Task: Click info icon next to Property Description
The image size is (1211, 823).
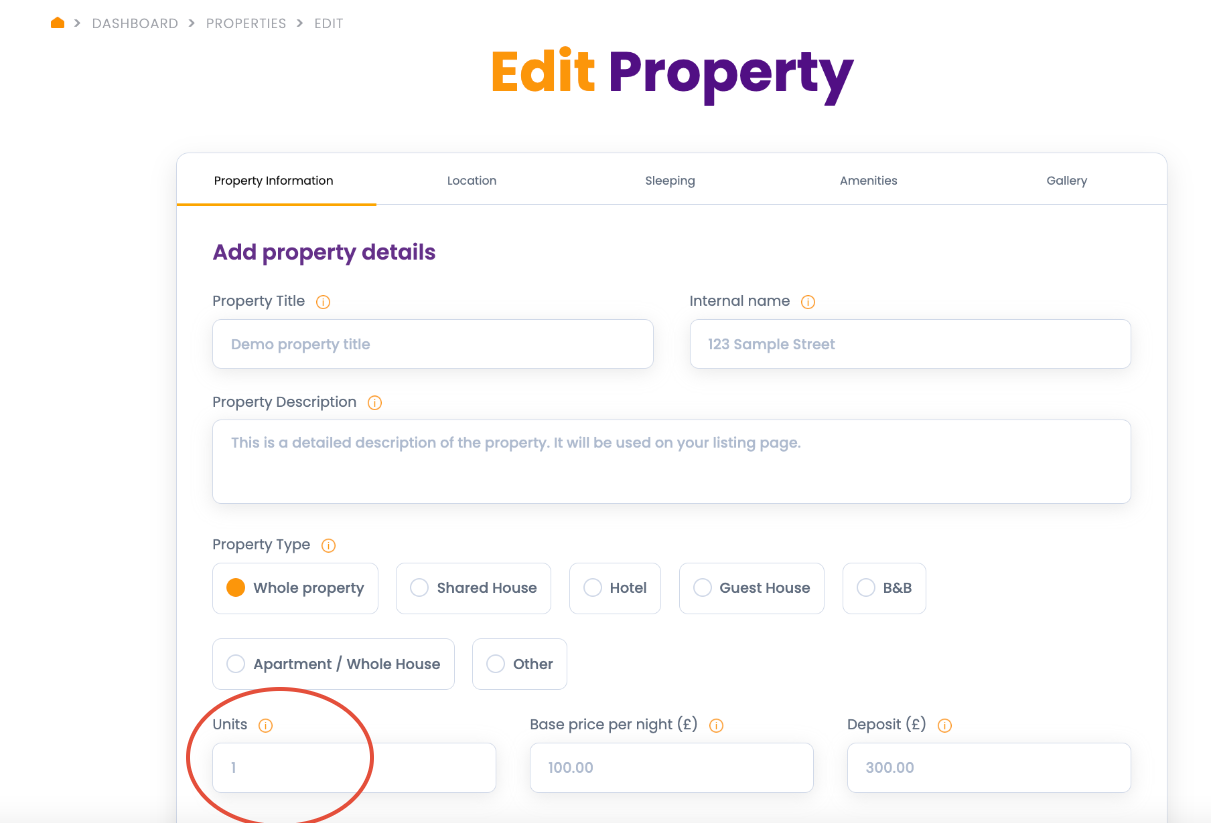Action: coord(375,403)
